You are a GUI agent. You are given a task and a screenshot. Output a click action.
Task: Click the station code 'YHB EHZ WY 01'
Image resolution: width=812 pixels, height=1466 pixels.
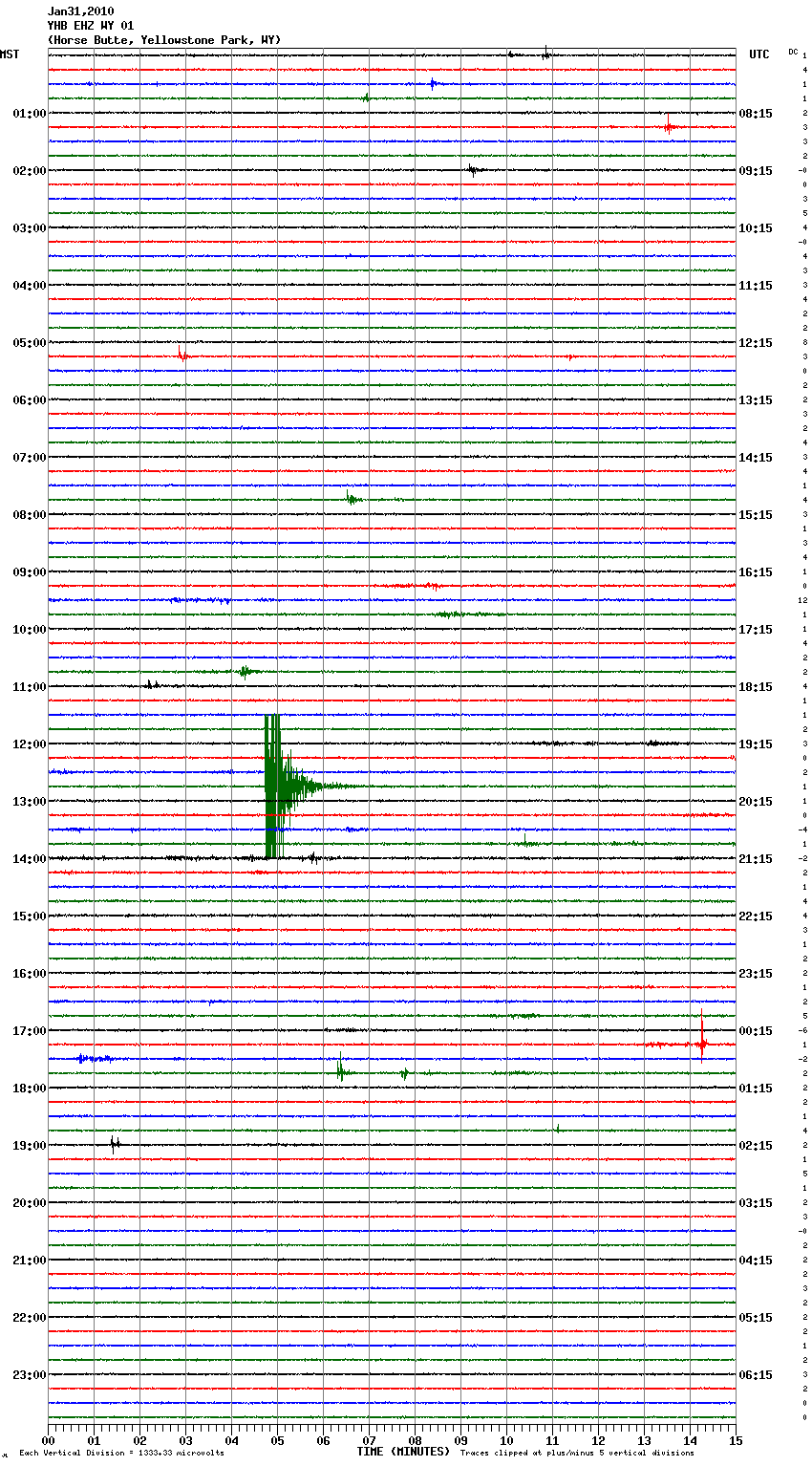coord(91,26)
